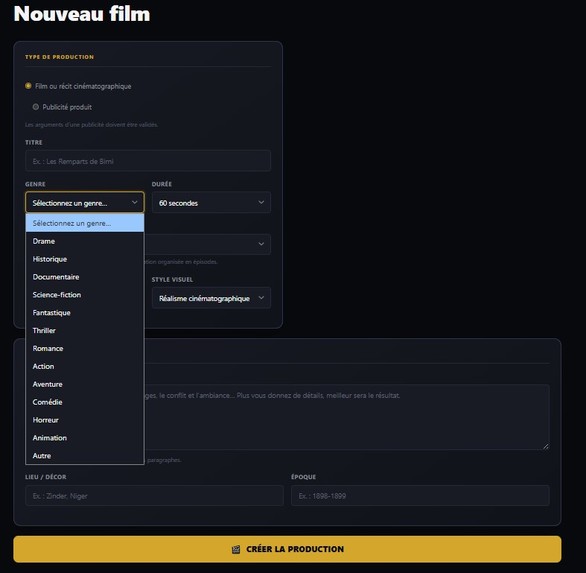Screen dimensions: 586x573
Task: Choose Fantastique genre option
Action: (85, 313)
